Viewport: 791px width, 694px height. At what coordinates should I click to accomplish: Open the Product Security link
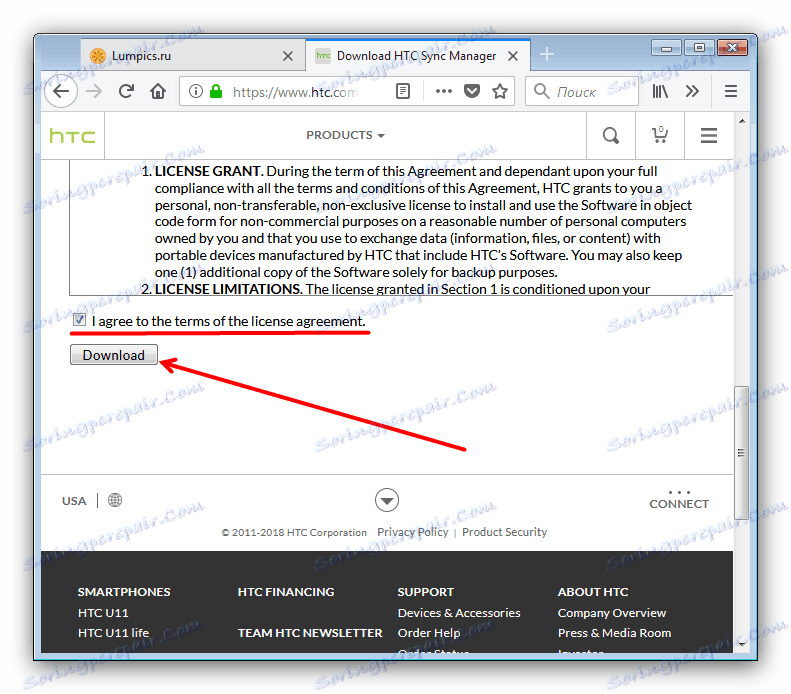click(x=504, y=532)
